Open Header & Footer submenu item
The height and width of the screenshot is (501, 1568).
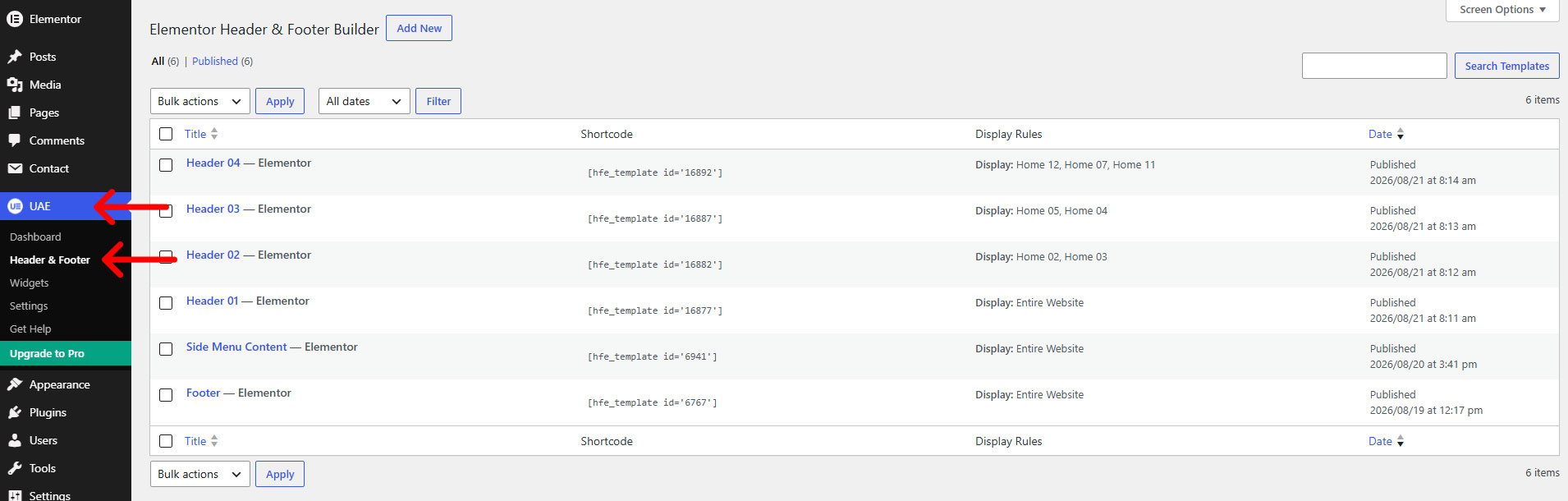pyautogui.click(x=50, y=260)
